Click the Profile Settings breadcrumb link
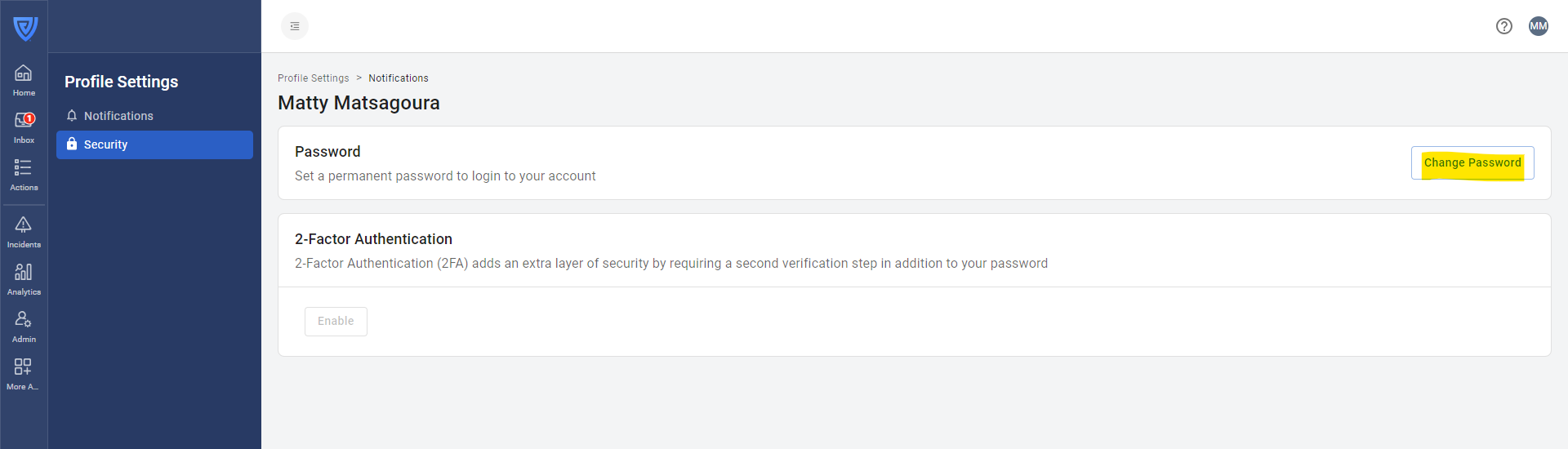This screenshot has height=449, width=1568. 313,78
